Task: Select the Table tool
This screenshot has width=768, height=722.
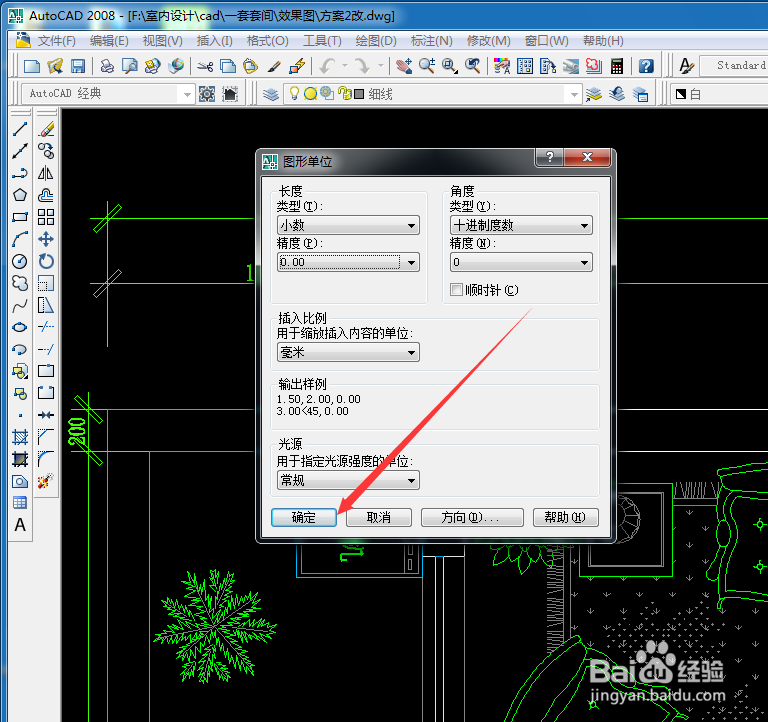Action: click(x=20, y=503)
